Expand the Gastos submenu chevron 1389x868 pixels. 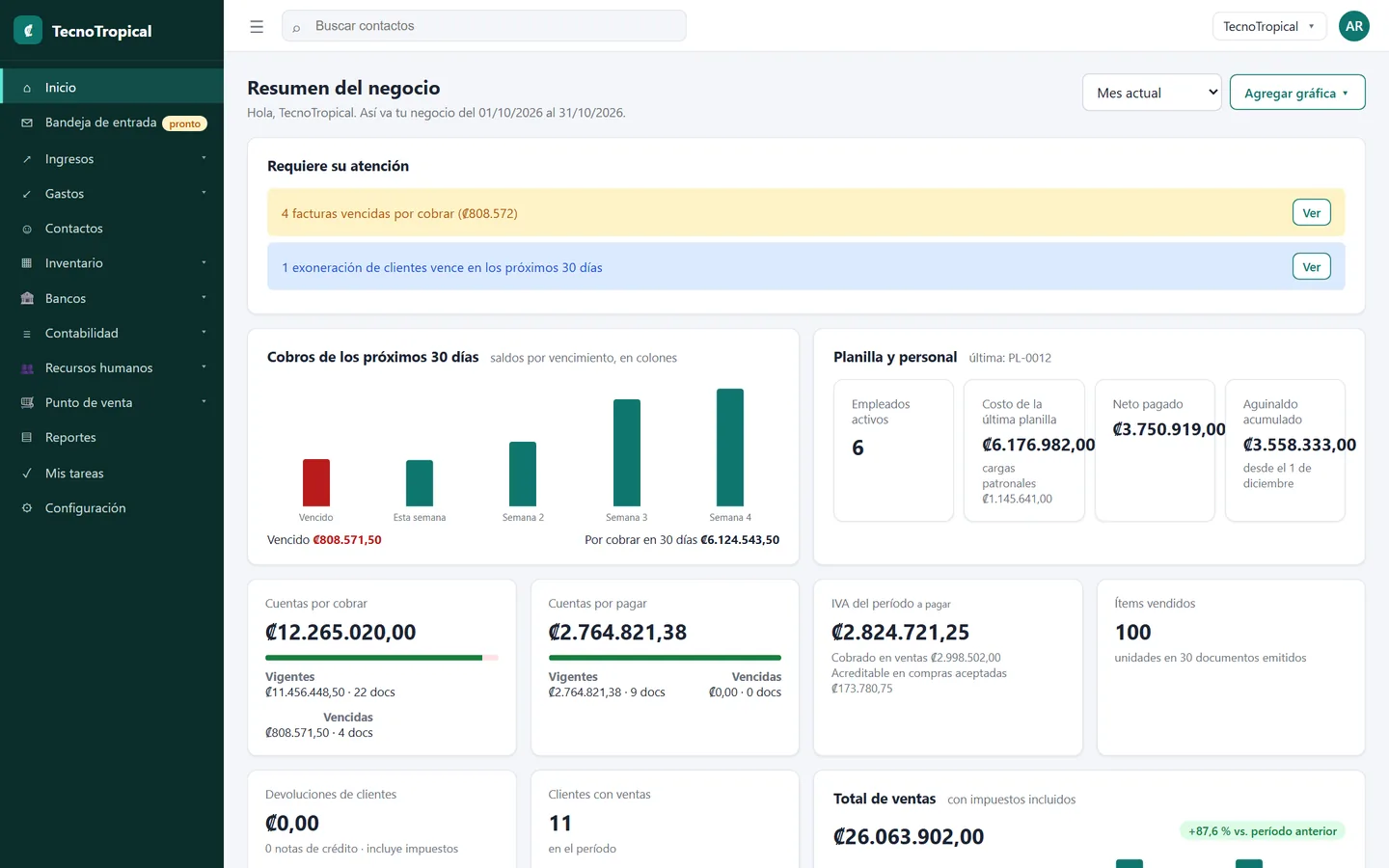click(204, 193)
